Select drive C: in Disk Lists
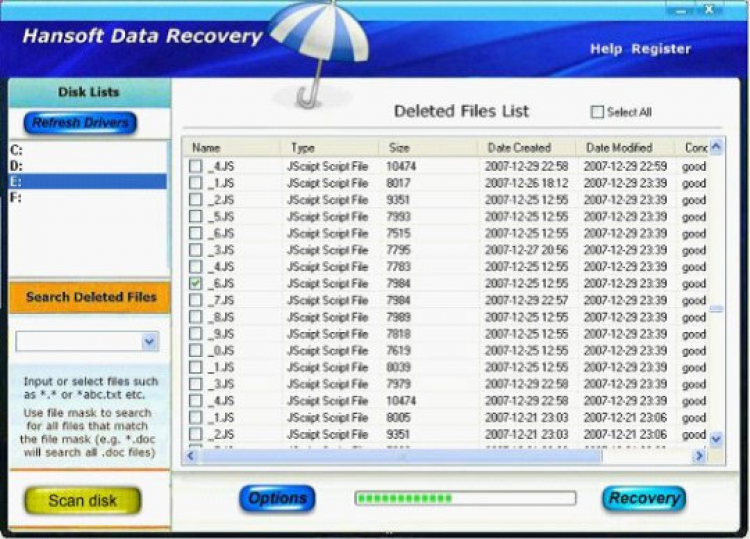The image size is (750, 539). [x=88, y=150]
